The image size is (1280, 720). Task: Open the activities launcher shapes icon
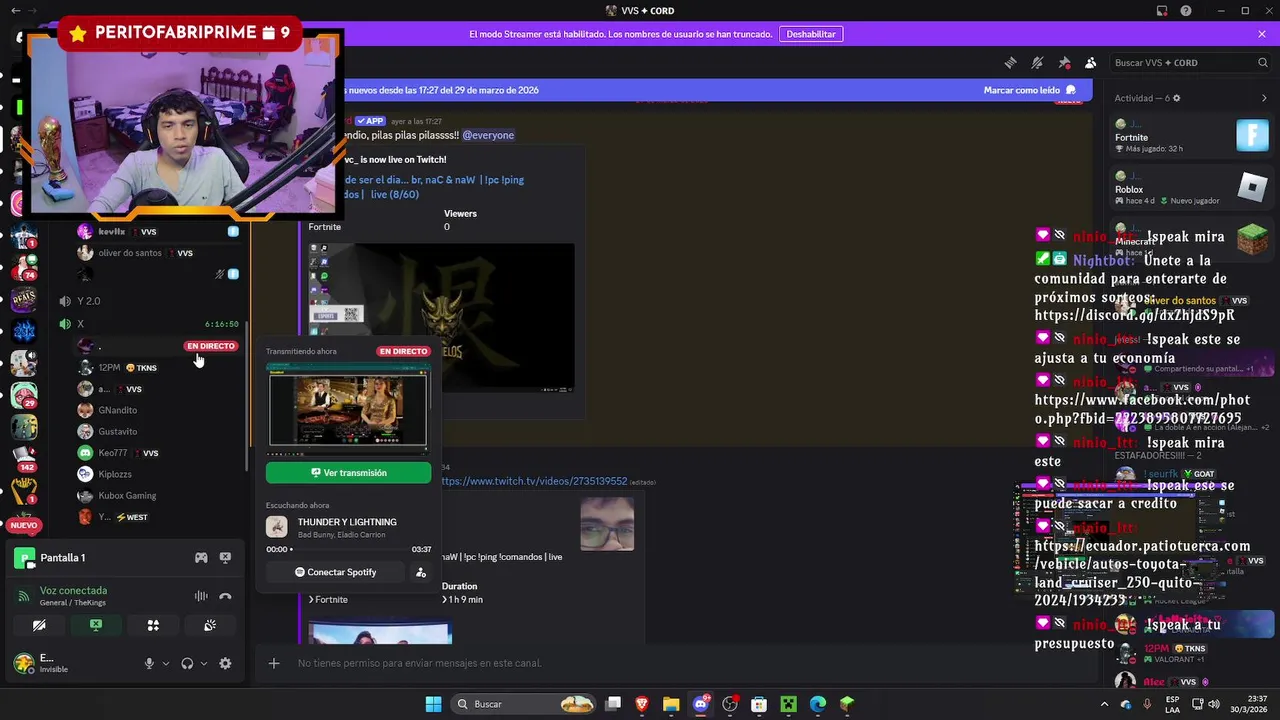pyautogui.click(x=153, y=625)
